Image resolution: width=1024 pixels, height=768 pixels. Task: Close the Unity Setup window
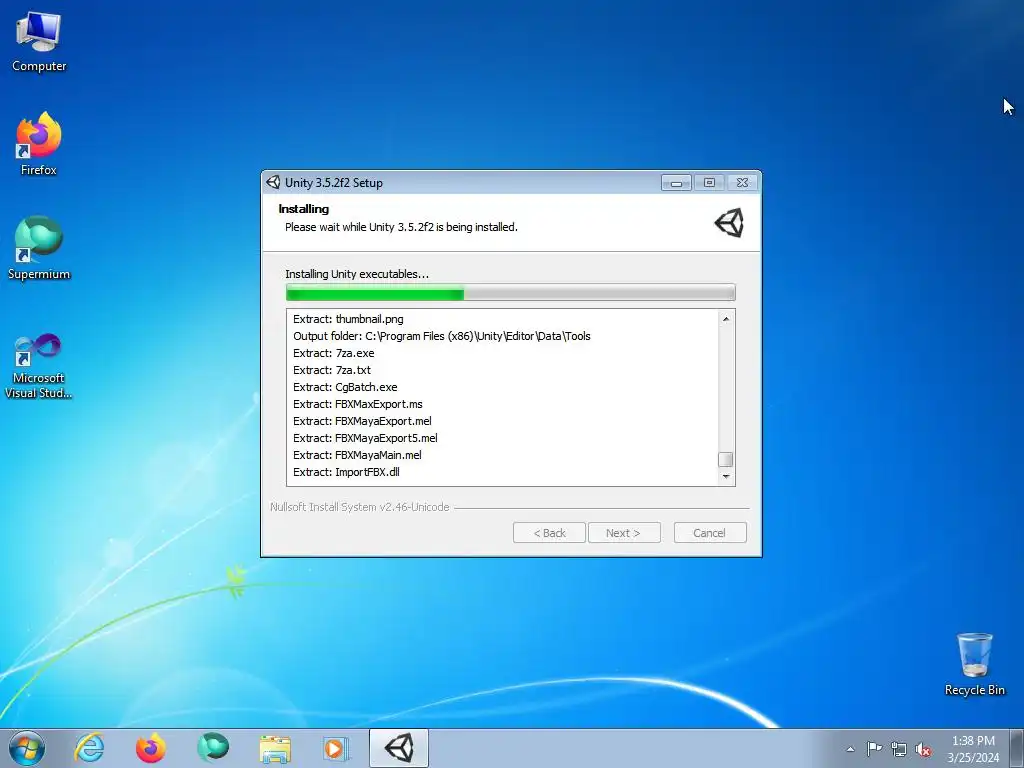click(x=743, y=183)
